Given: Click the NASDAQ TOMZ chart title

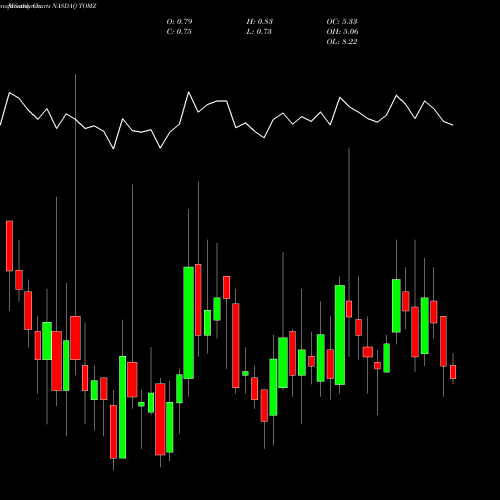Looking at the screenshot, I should tap(74, 6).
